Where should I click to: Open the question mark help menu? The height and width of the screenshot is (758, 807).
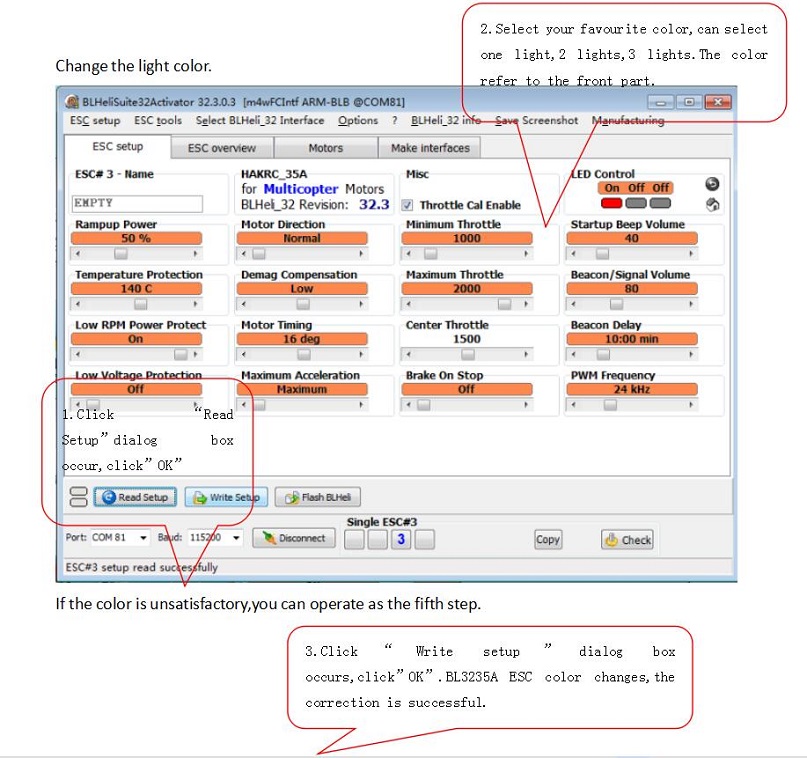[x=394, y=120]
